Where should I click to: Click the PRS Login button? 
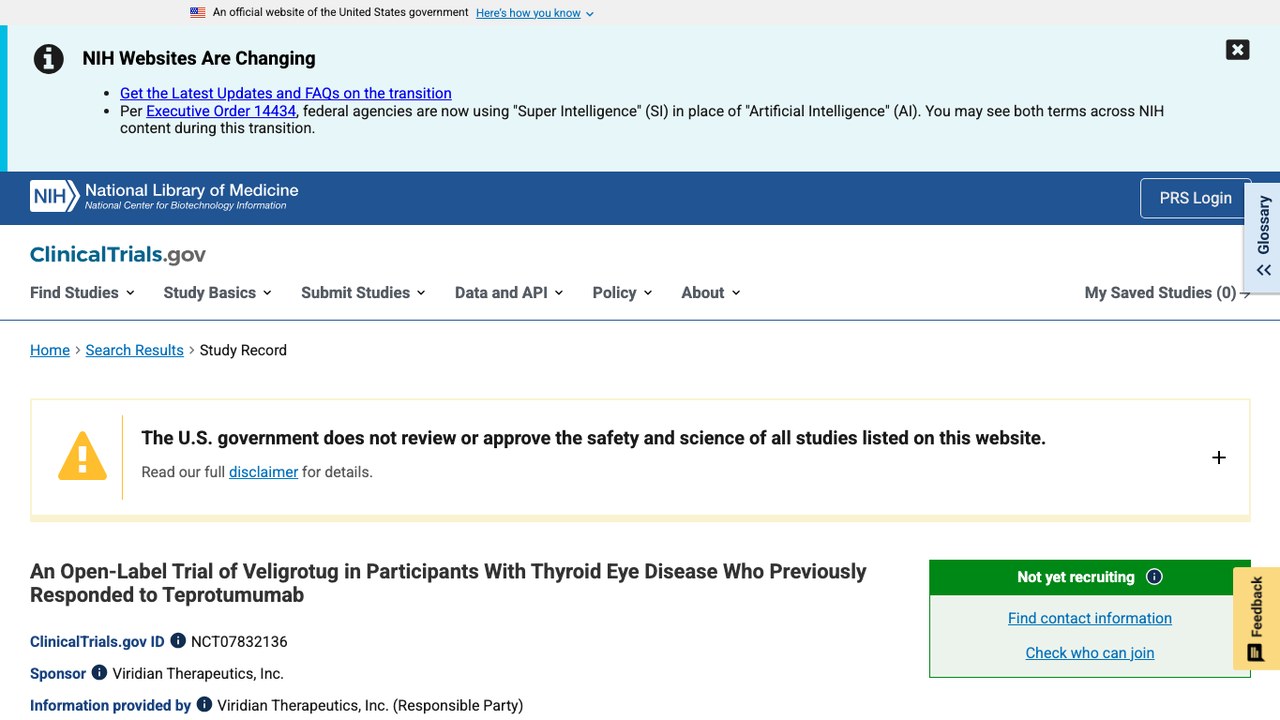1195,198
